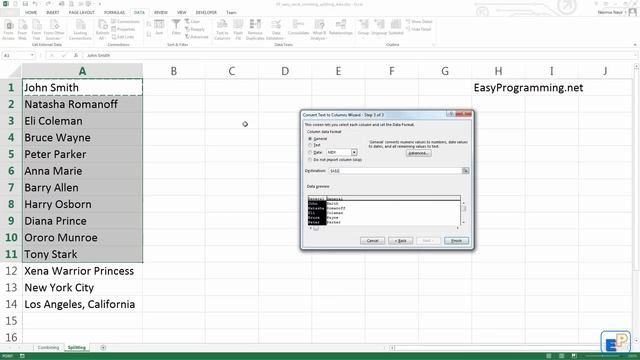This screenshot has height=360, width=640.
Task: Click the From Web icon
Action: point(22,29)
